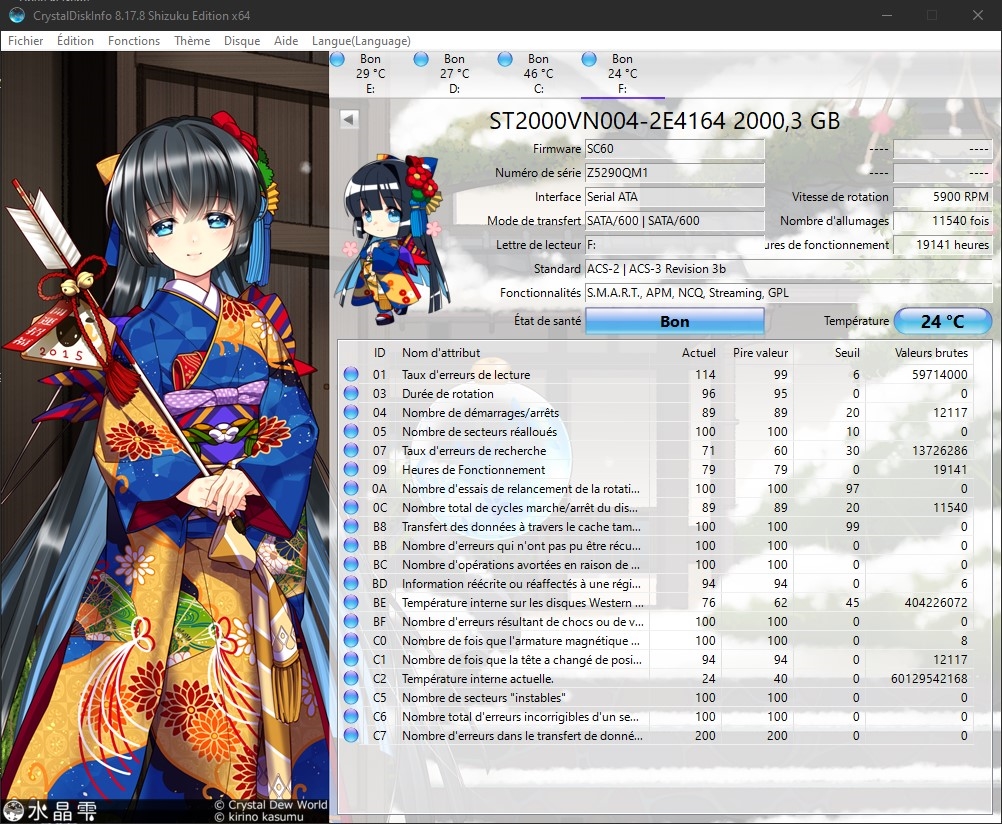This screenshot has height=824, width=1002.
Task: Click the Bon health status button
Action: tap(675, 322)
